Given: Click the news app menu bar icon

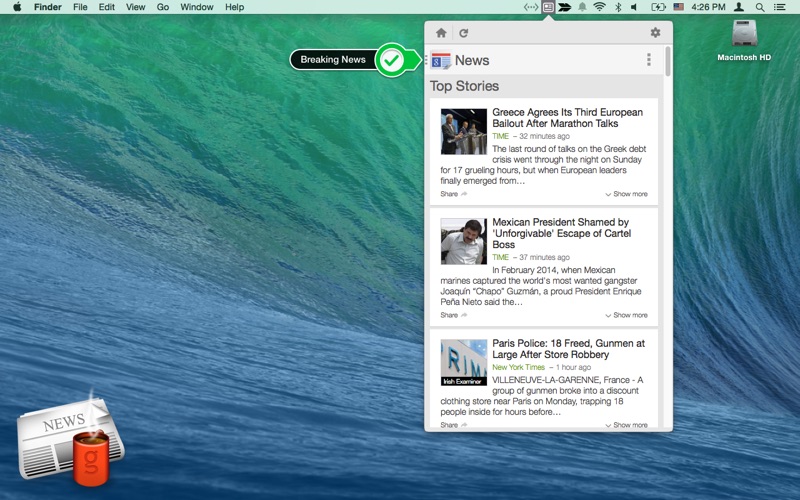Looking at the screenshot, I should pyautogui.click(x=548, y=7).
